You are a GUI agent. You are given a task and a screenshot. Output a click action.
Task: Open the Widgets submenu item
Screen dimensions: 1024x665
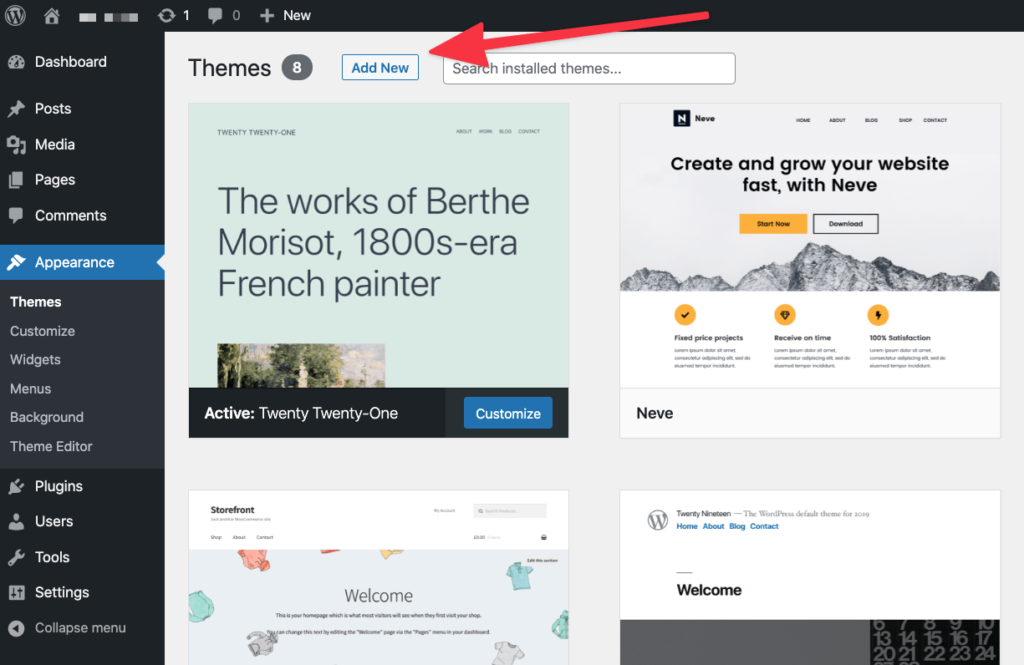(x=35, y=360)
